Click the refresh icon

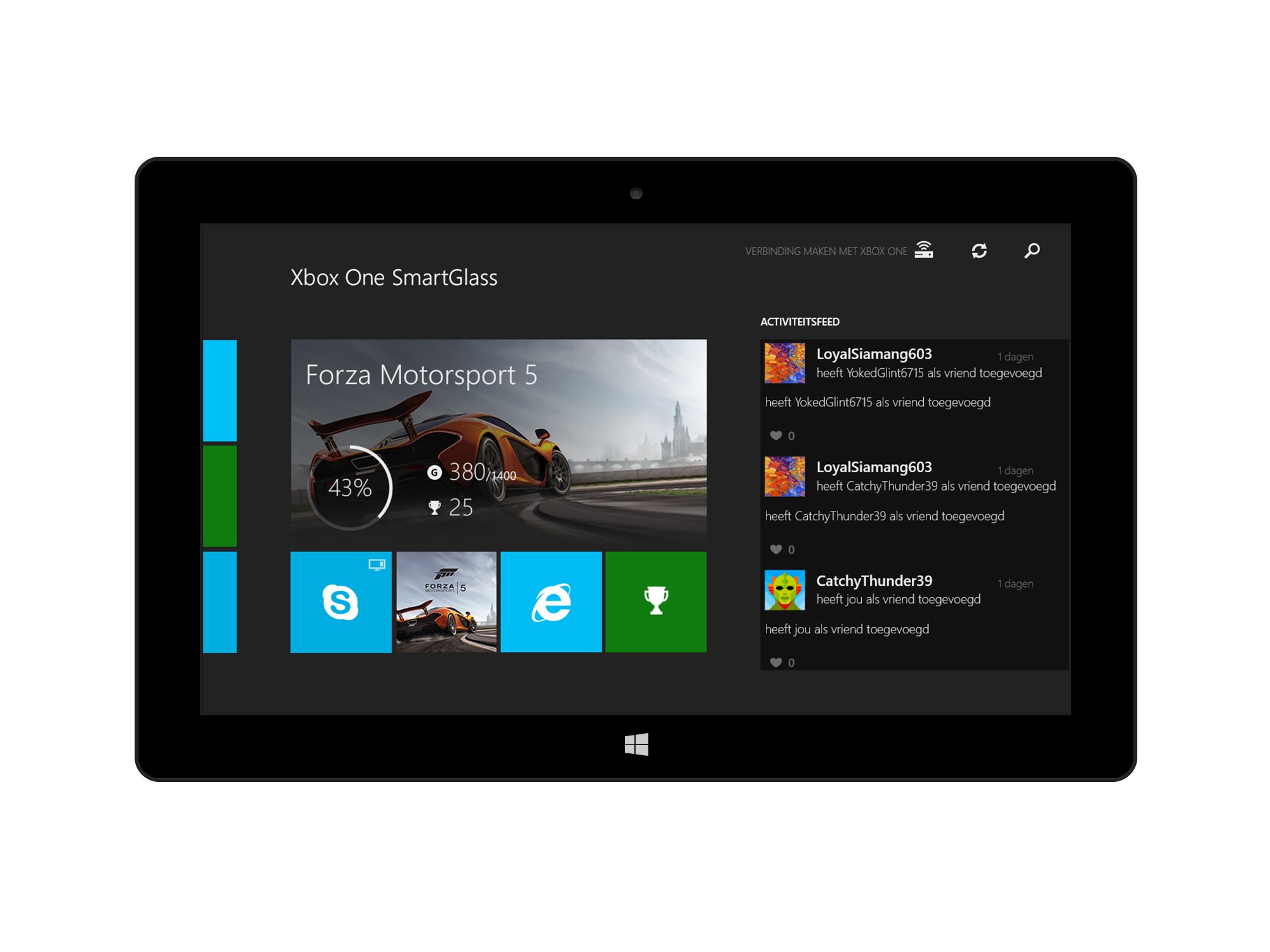(x=979, y=251)
